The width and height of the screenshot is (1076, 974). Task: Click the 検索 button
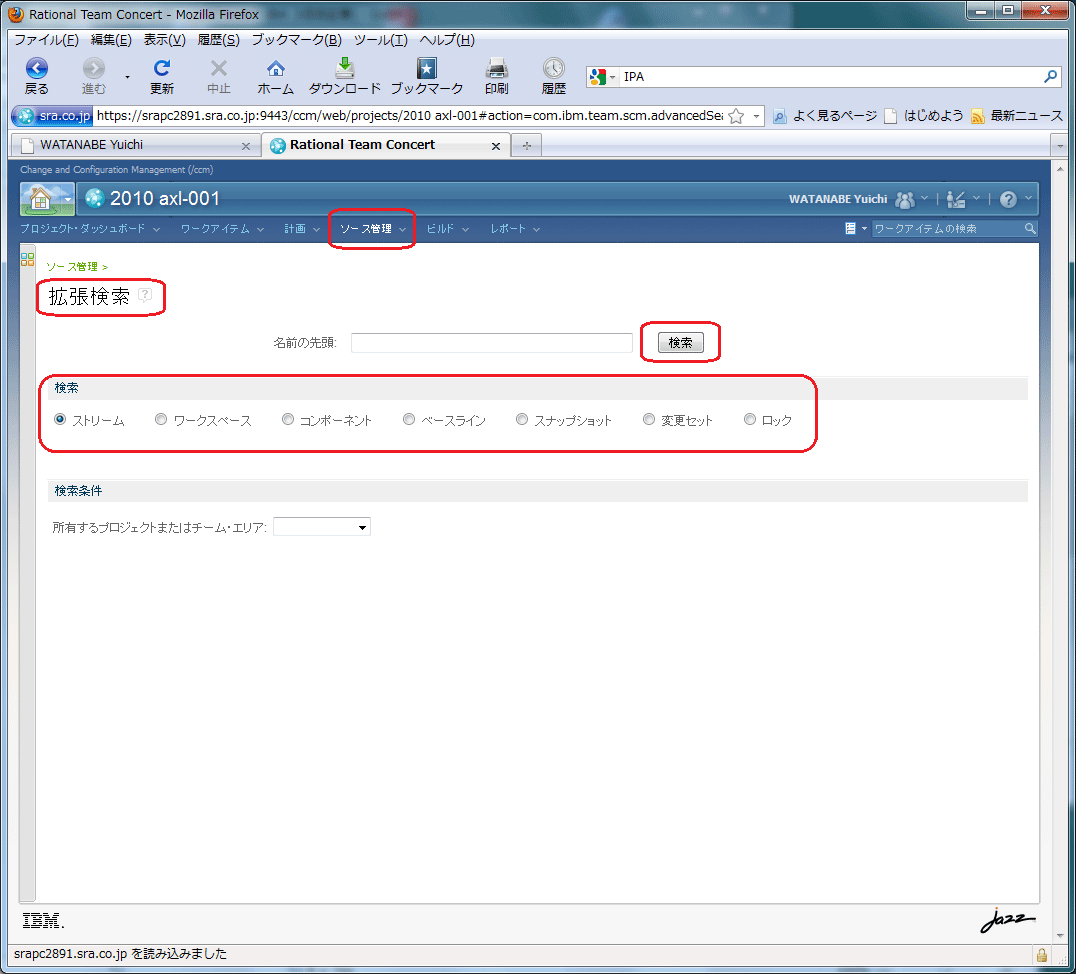click(x=680, y=343)
